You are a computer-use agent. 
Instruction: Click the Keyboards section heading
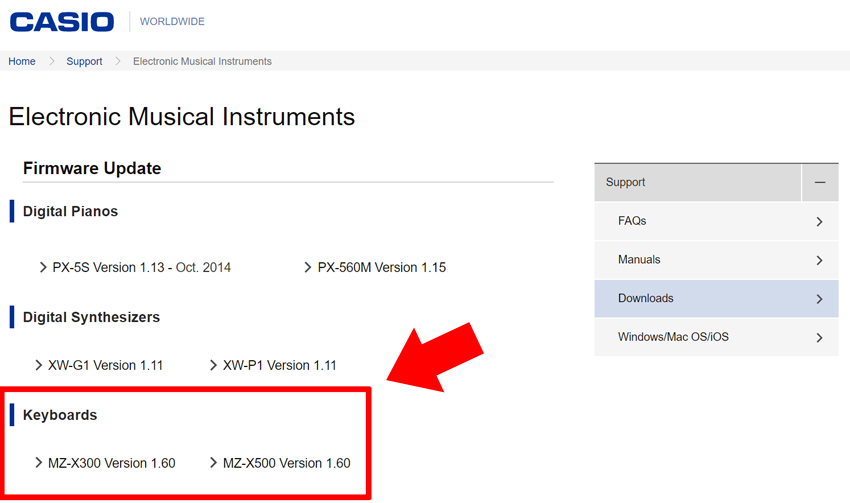[60, 415]
